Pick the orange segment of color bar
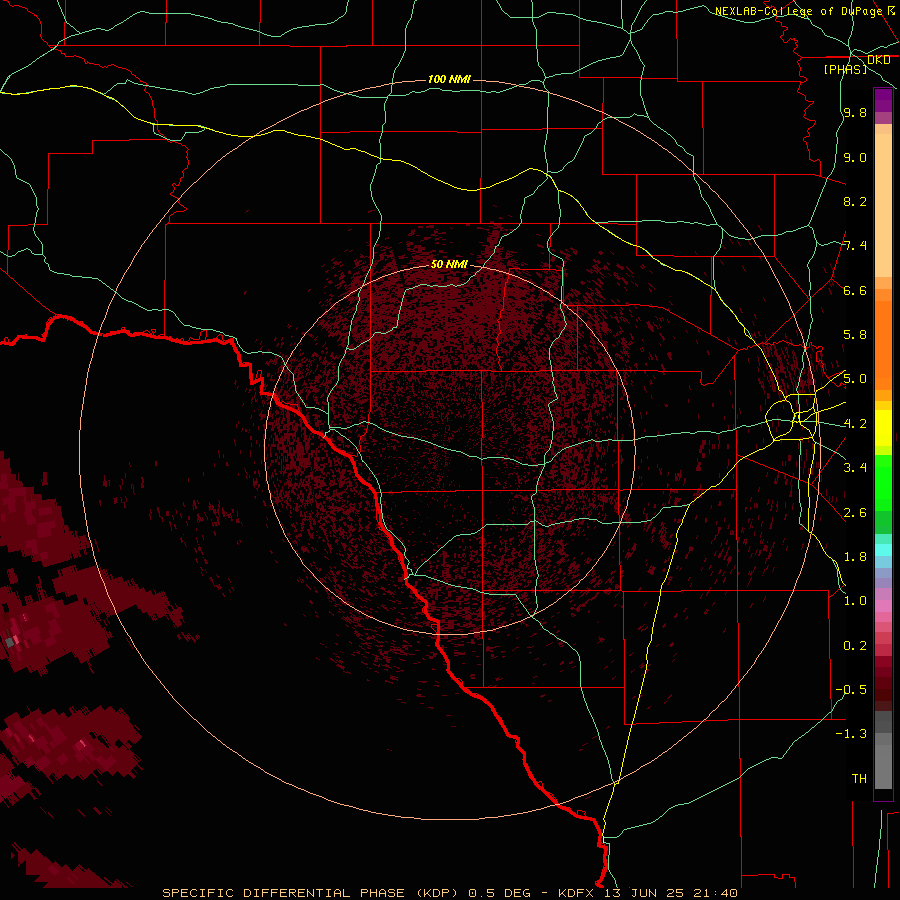The height and width of the screenshot is (900, 900). pos(883,345)
